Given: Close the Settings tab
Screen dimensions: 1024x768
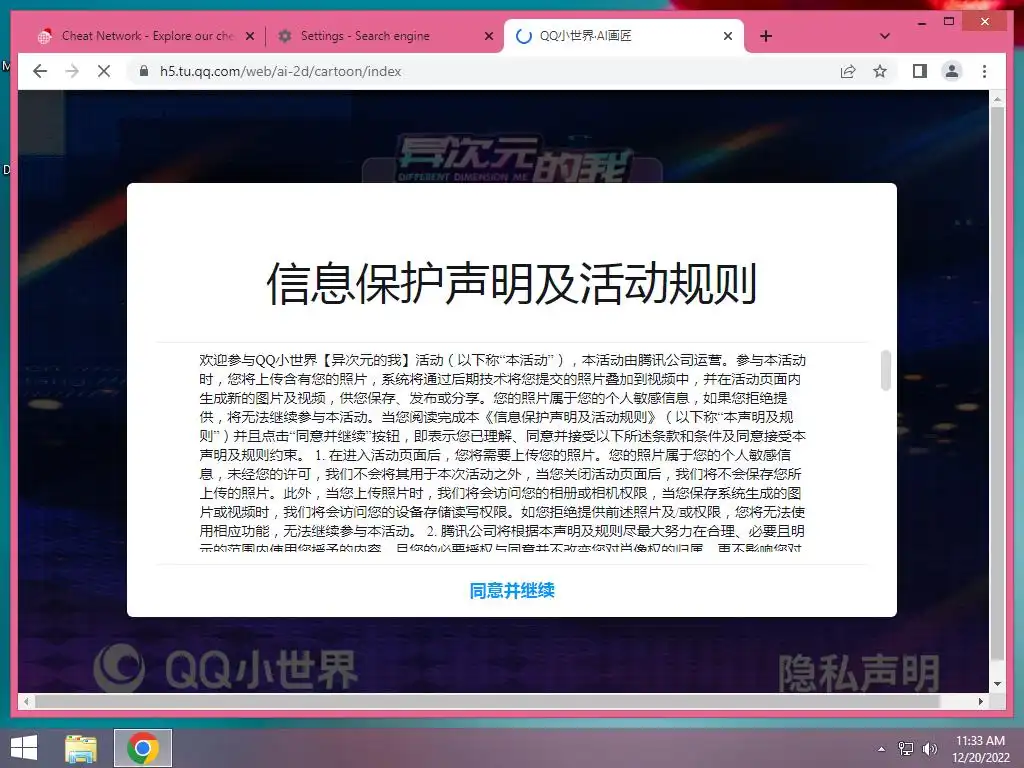Looking at the screenshot, I should point(488,36).
